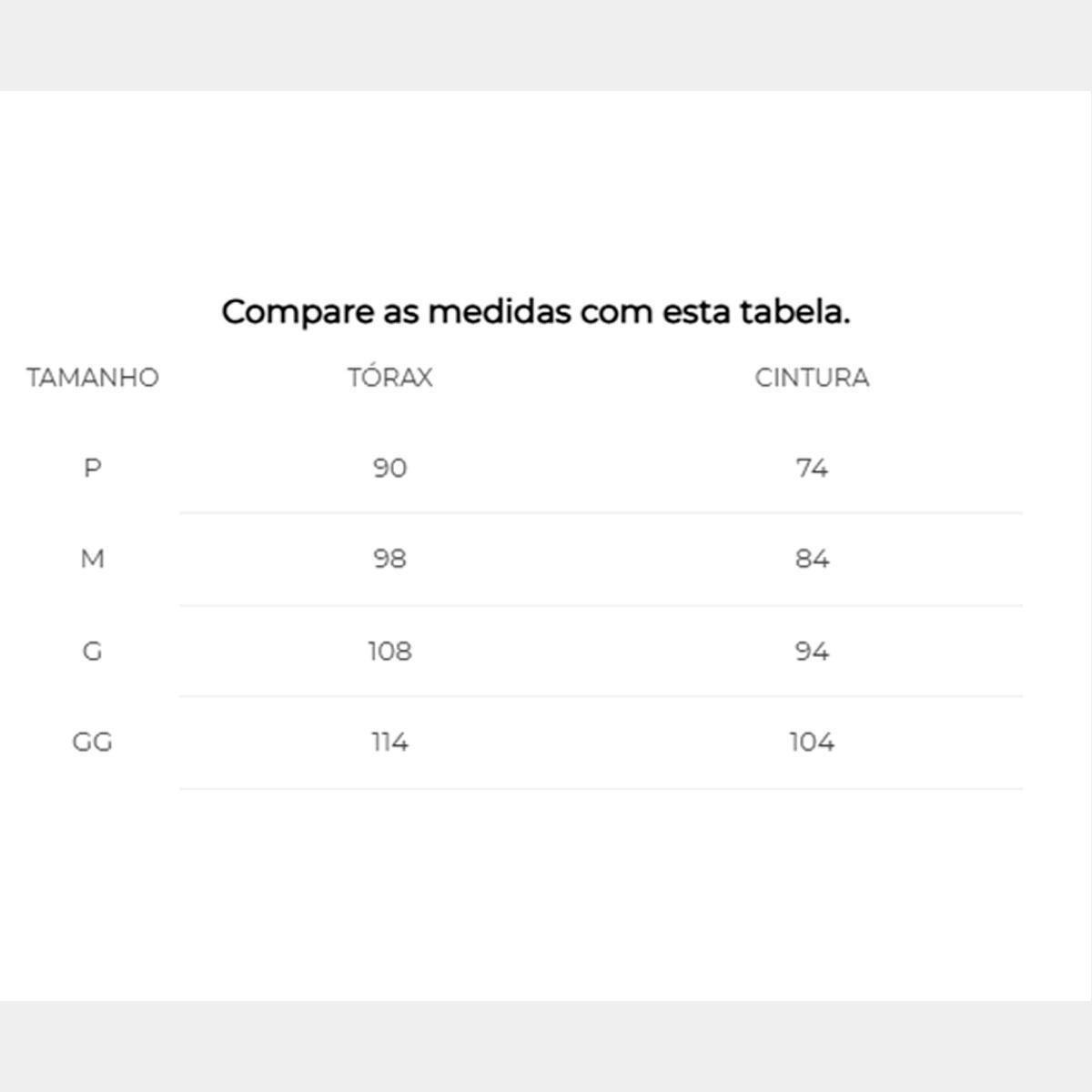Click the 'Compare as medidas' table heading
Image resolution: width=1092 pixels, height=1092 pixels.
536,312
